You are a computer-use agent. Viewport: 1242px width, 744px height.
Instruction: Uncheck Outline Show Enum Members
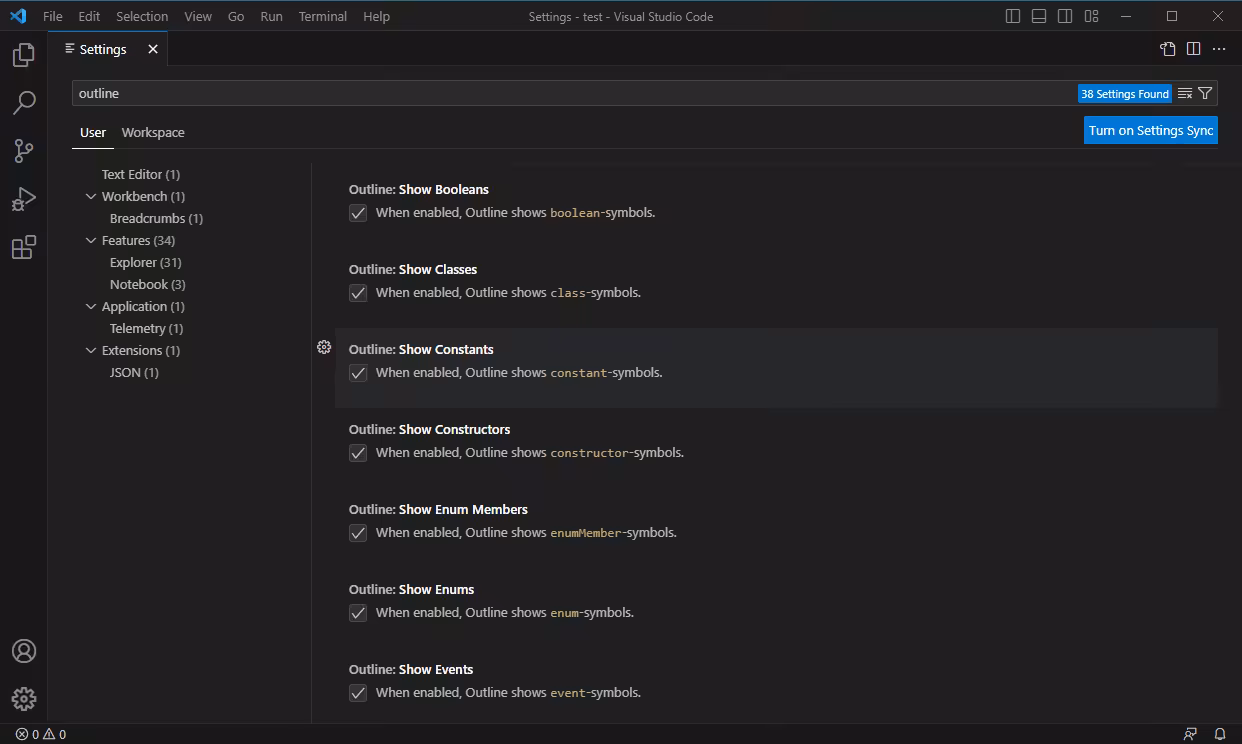tap(358, 533)
